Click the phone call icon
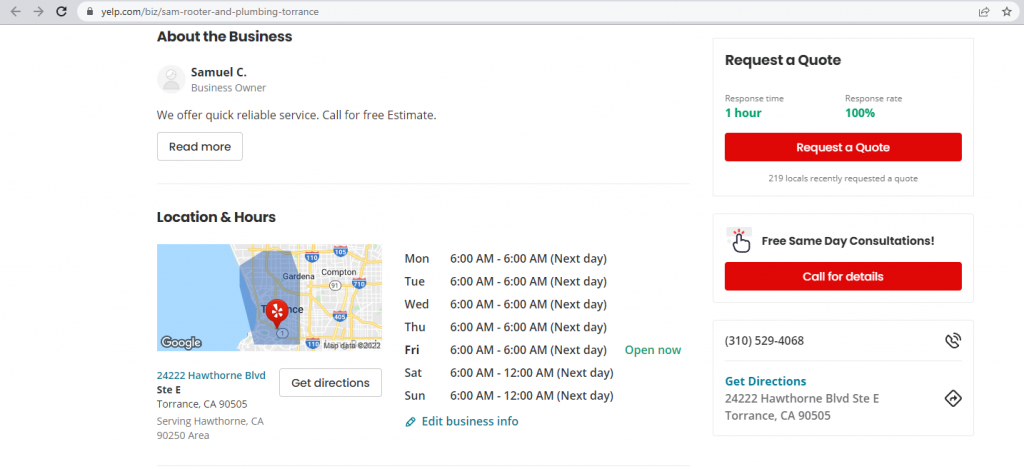This screenshot has height=469, width=1024. pos(952,341)
